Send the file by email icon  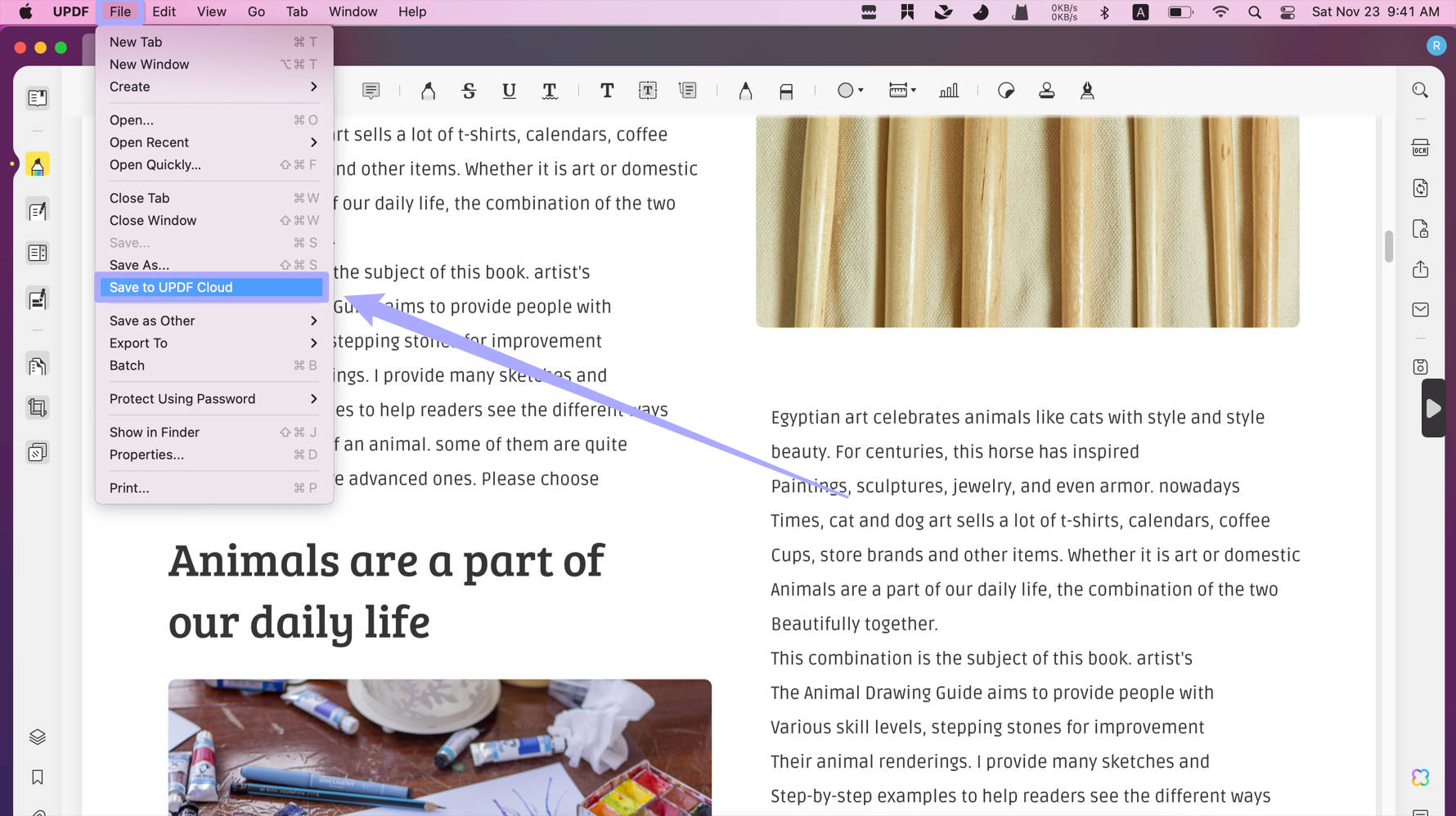click(x=1421, y=310)
